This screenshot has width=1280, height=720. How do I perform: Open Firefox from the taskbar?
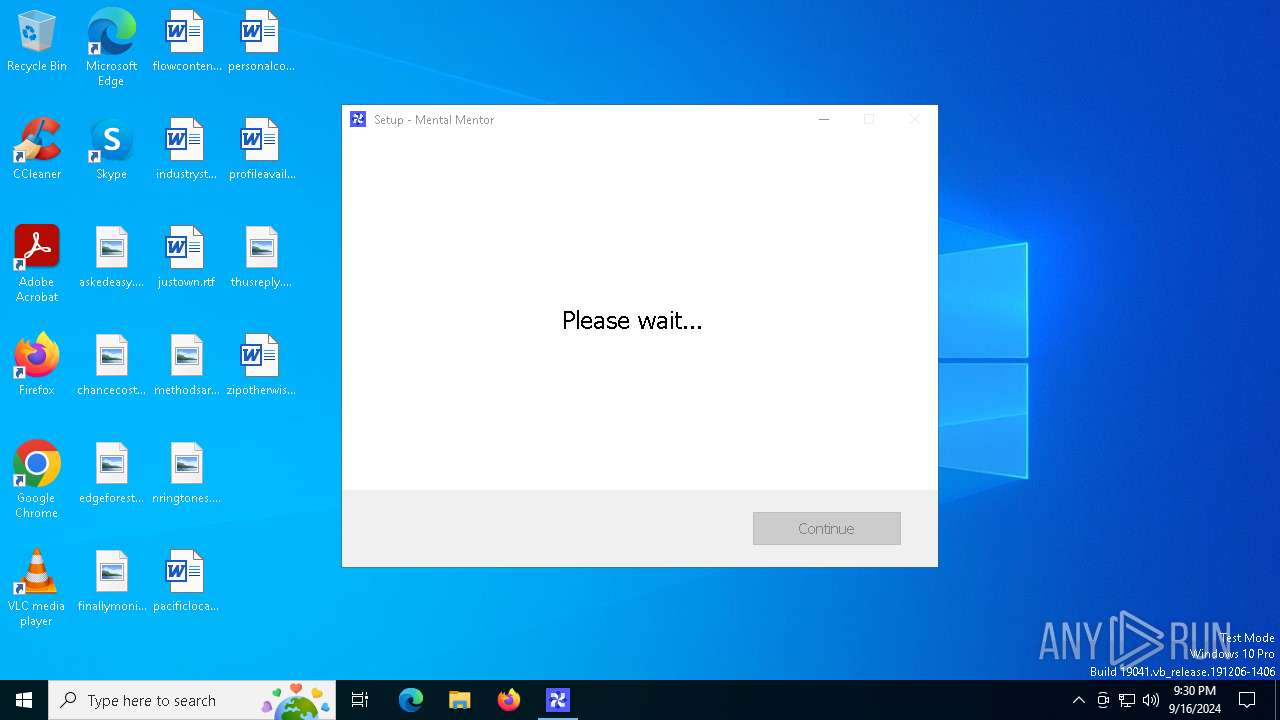(x=509, y=700)
